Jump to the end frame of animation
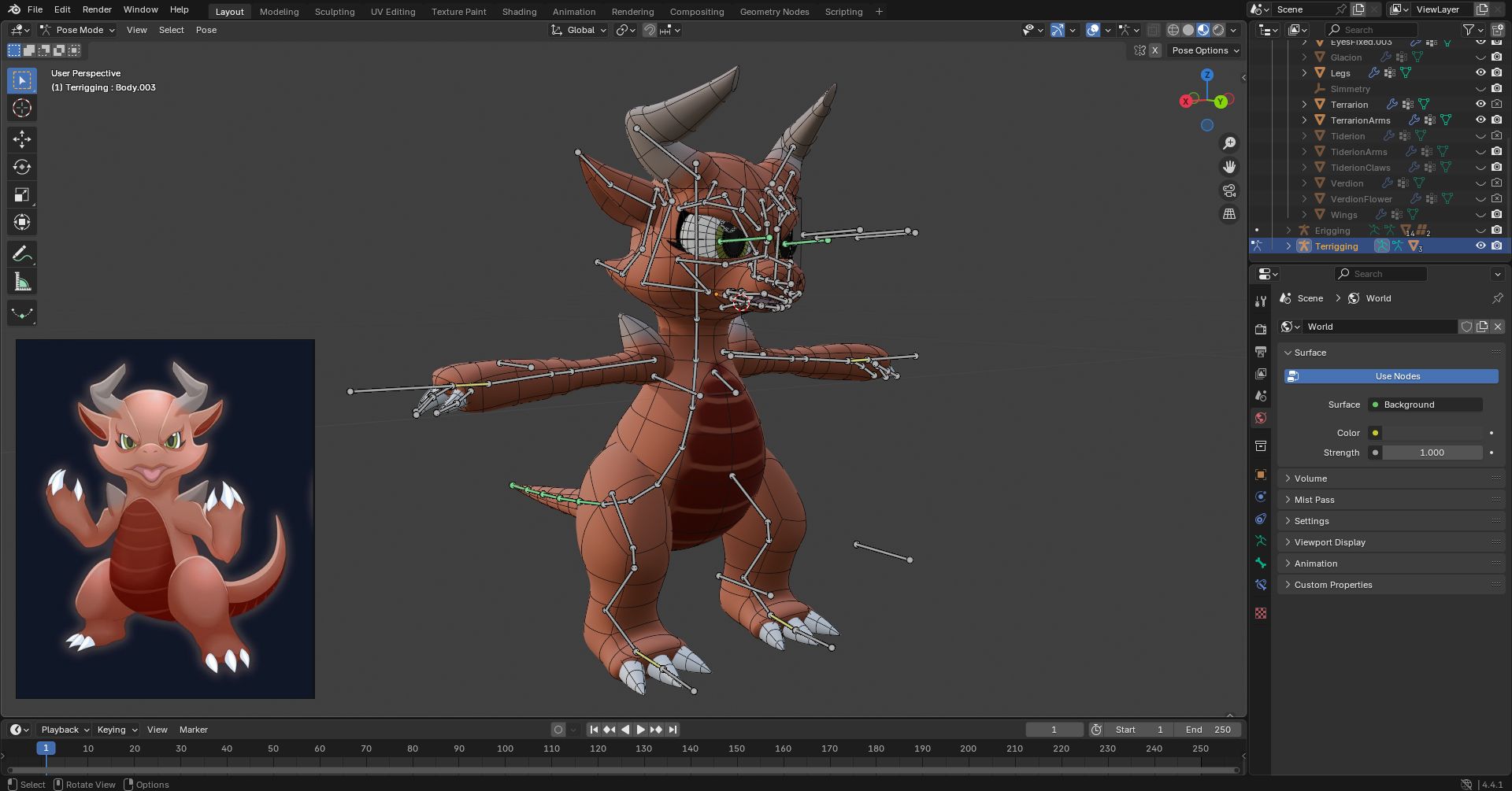The height and width of the screenshot is (791, 1512). tap(673, 730)
